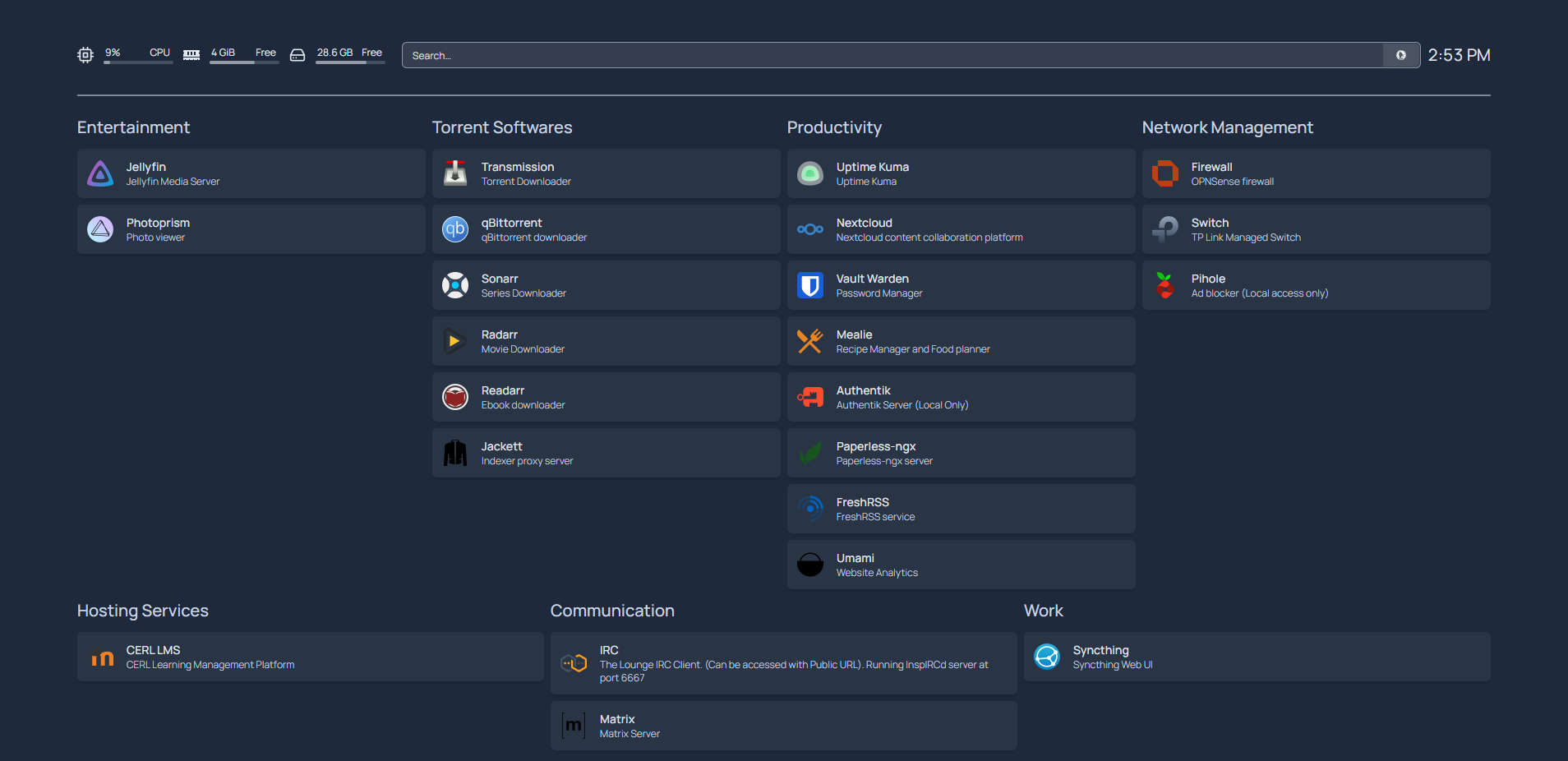Image resolution: width=1568 pixels, height=761 pixels.
Task: Click the TP Link Switch icon
Action: coord(1165,229)
